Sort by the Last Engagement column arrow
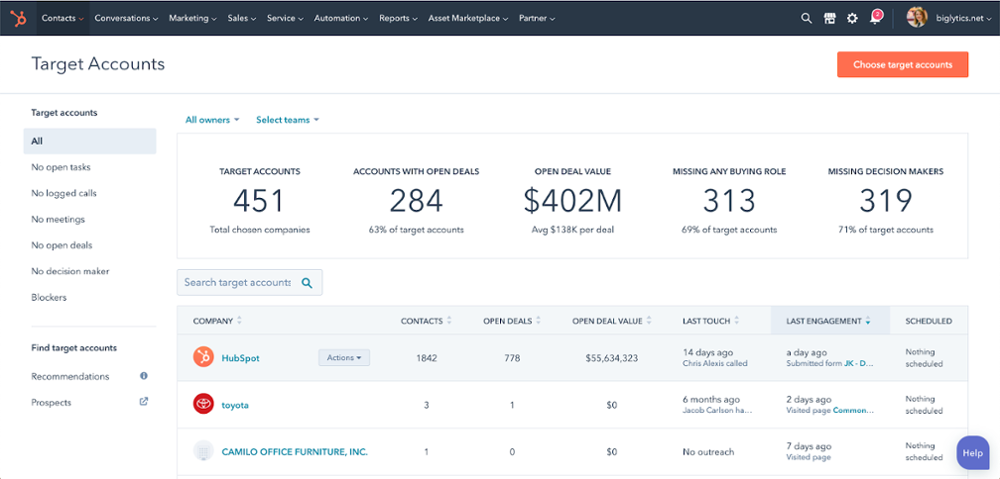 (868, 321)
